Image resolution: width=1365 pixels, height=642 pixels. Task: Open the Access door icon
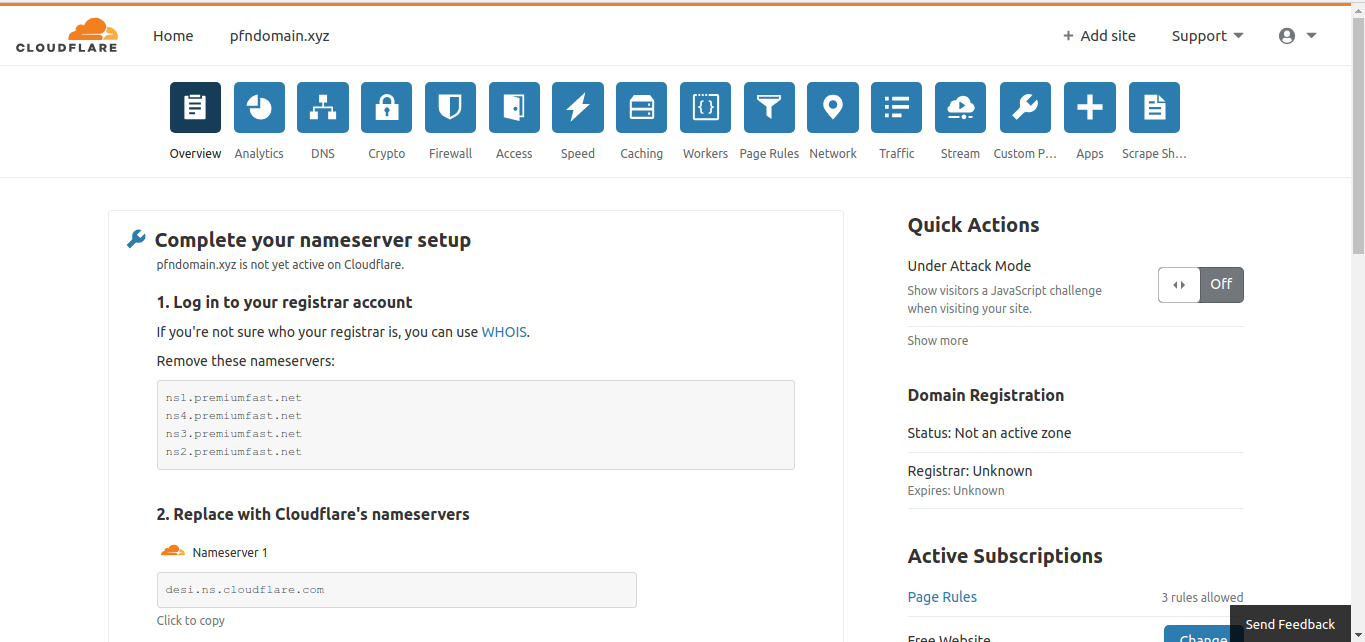(514, 107)
